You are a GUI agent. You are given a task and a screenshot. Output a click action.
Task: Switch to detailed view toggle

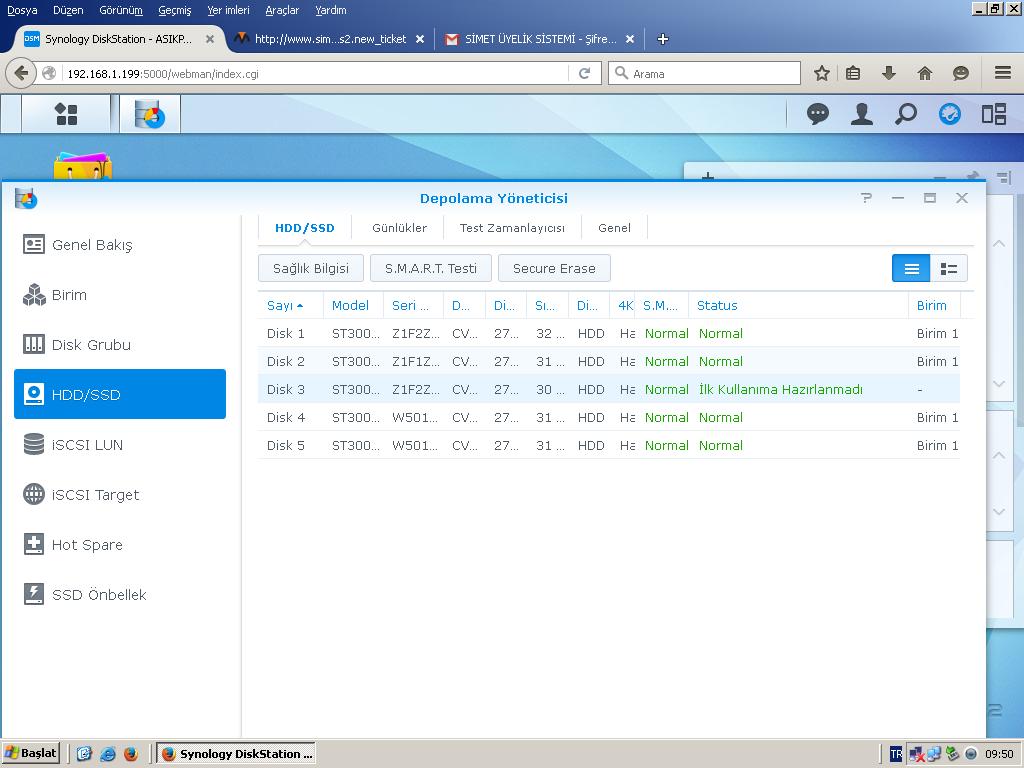pos(949,268)
